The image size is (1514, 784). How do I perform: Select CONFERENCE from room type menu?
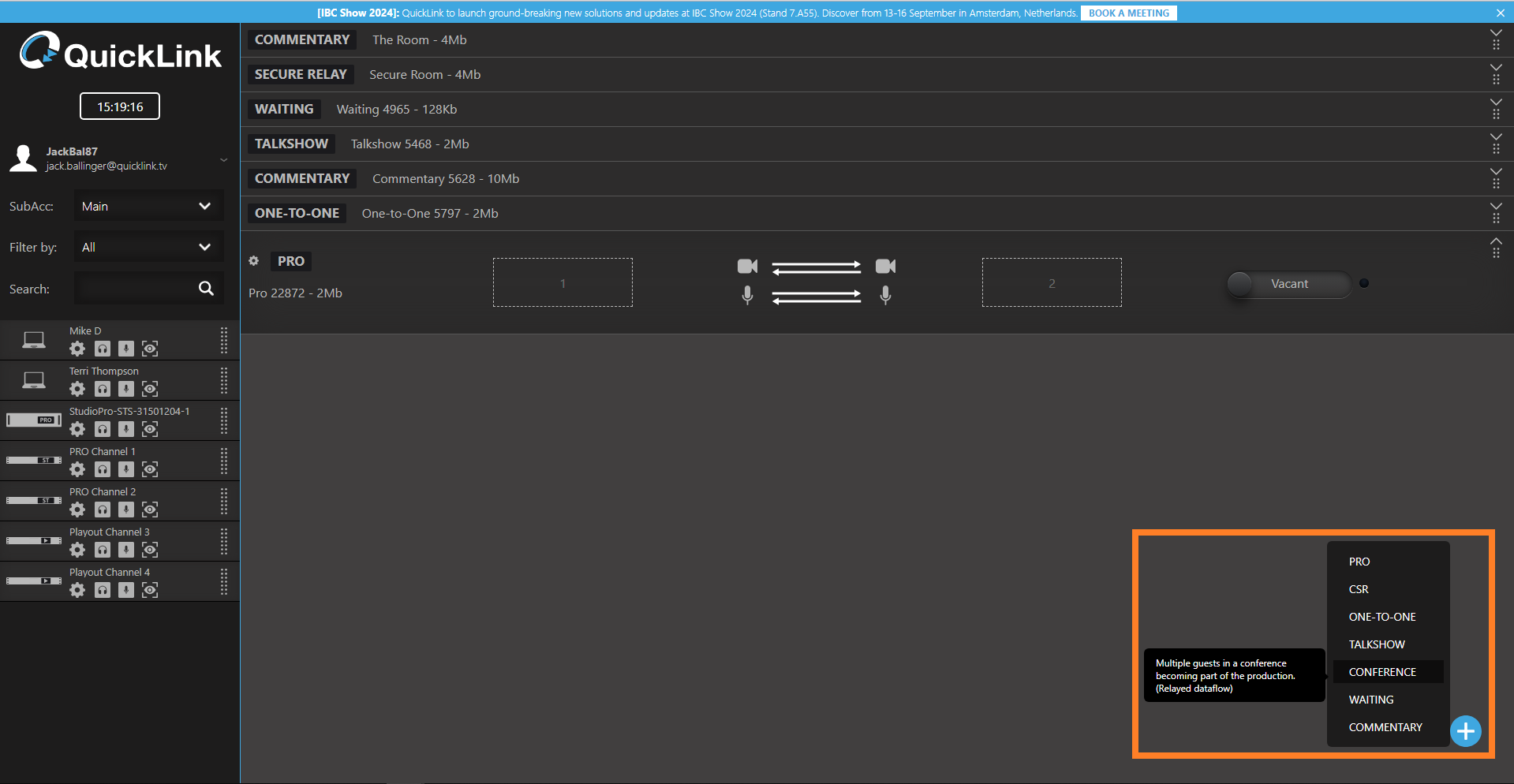point(1382,672)
